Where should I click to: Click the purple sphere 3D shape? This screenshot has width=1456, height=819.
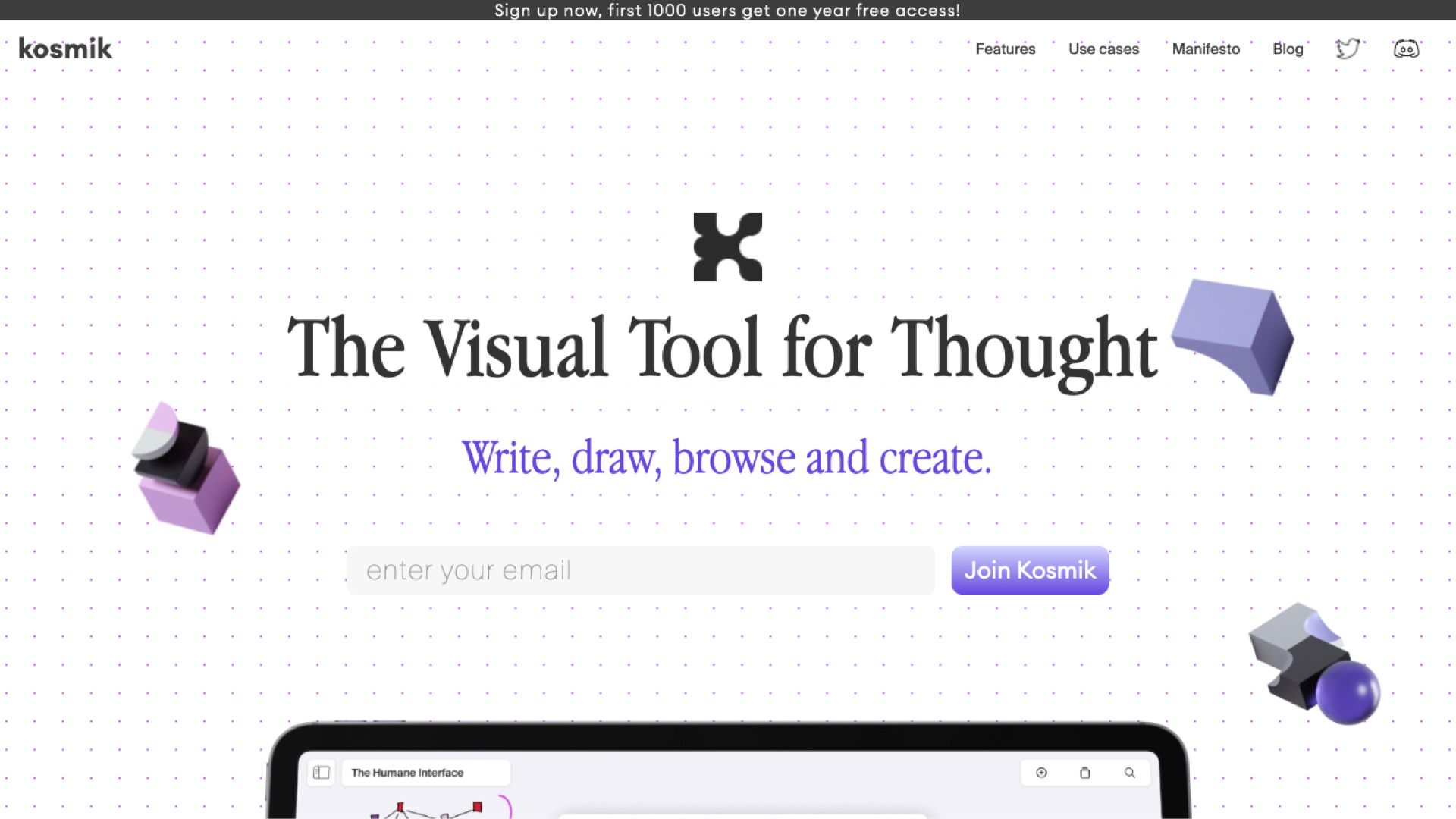[1348, 692]
